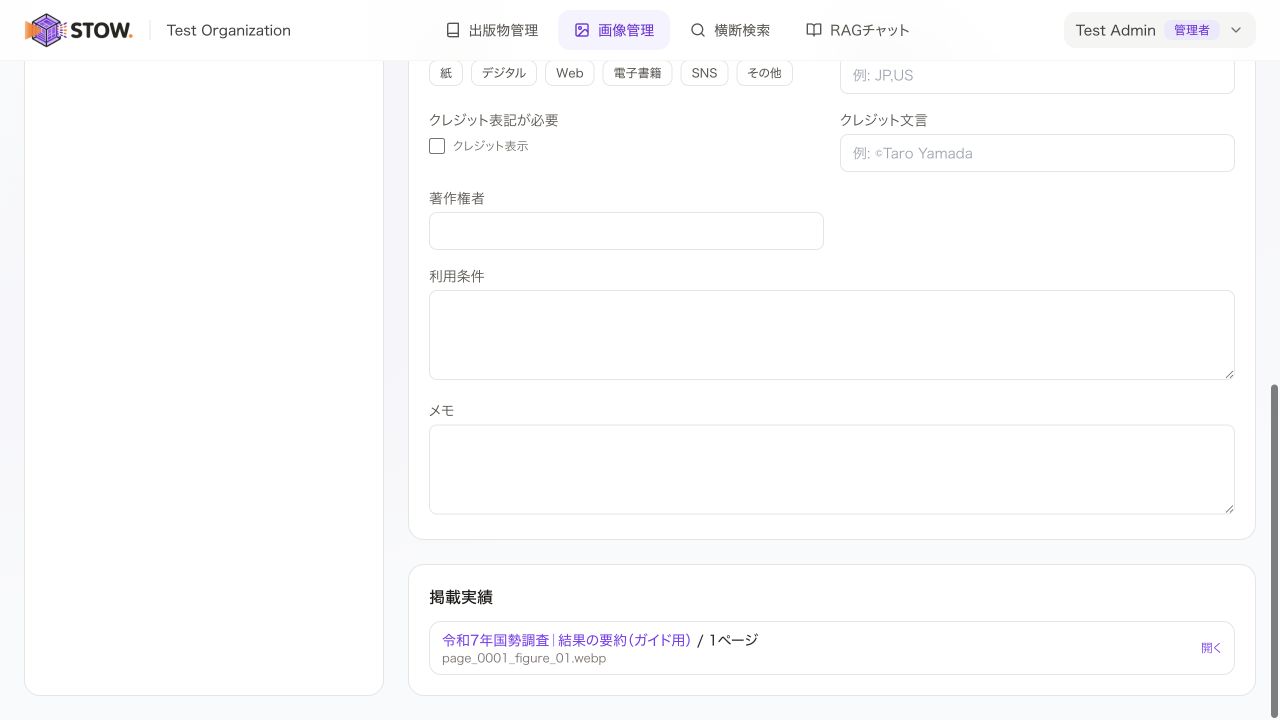Click the 開く link in 掲載実績
Image resolution: width=1280 pixels, height=720 pixels.
(x=1211, y=648)
